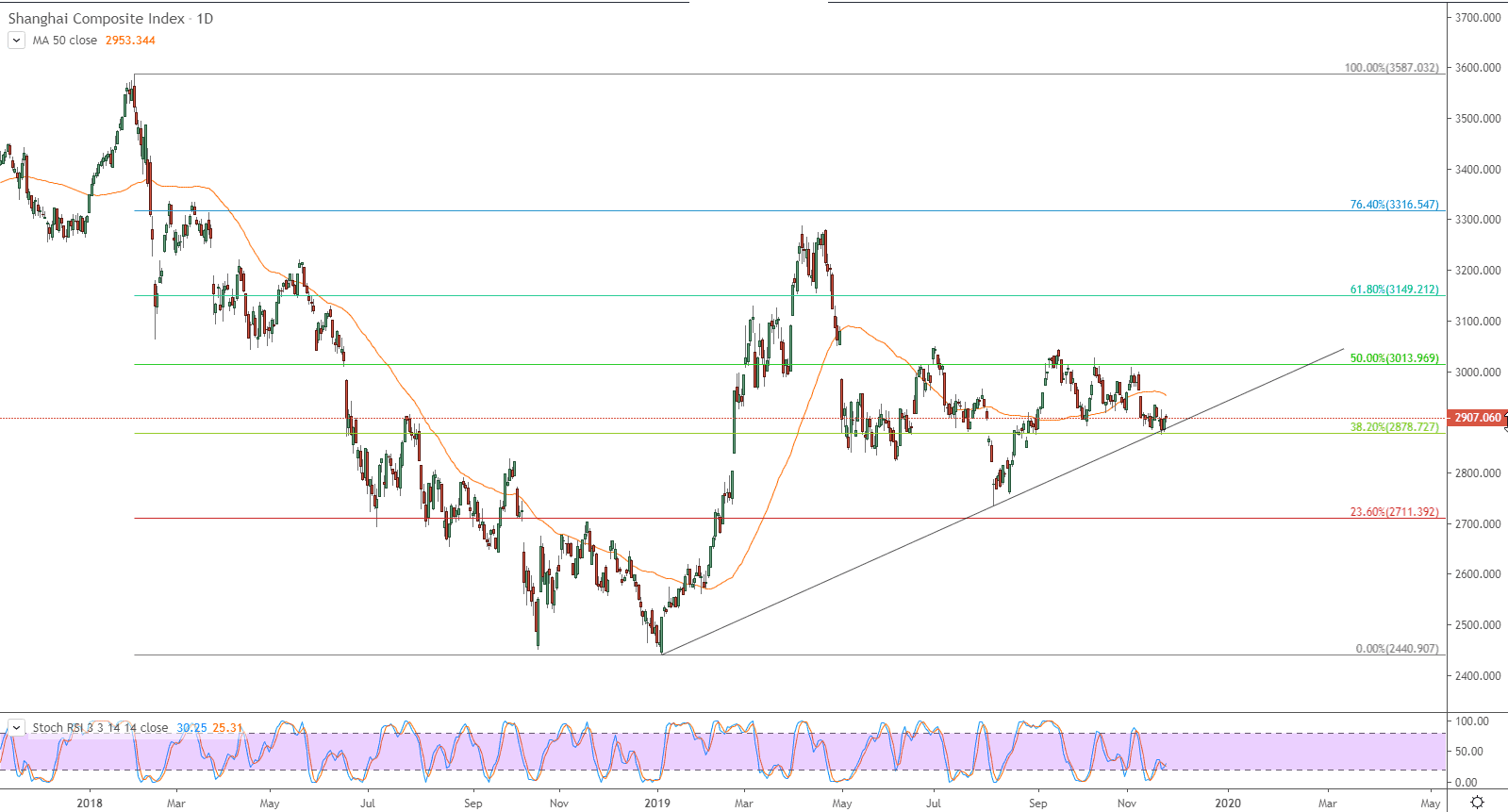Image resolution: width=1508 pixels, height=812 pixels.
Task: Click the 3700.000 price axis label
Action: (1478, 18)
